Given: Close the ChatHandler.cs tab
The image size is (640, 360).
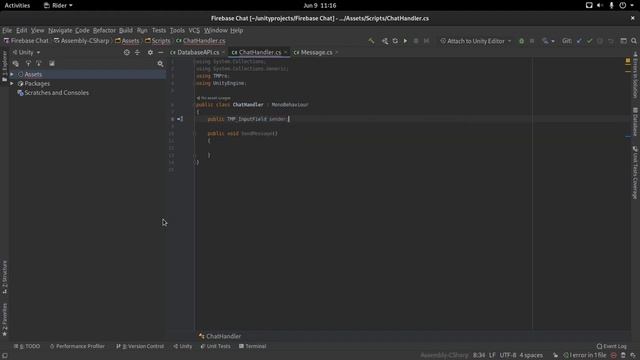Looking at the screenshot, I should click(285, 52).
